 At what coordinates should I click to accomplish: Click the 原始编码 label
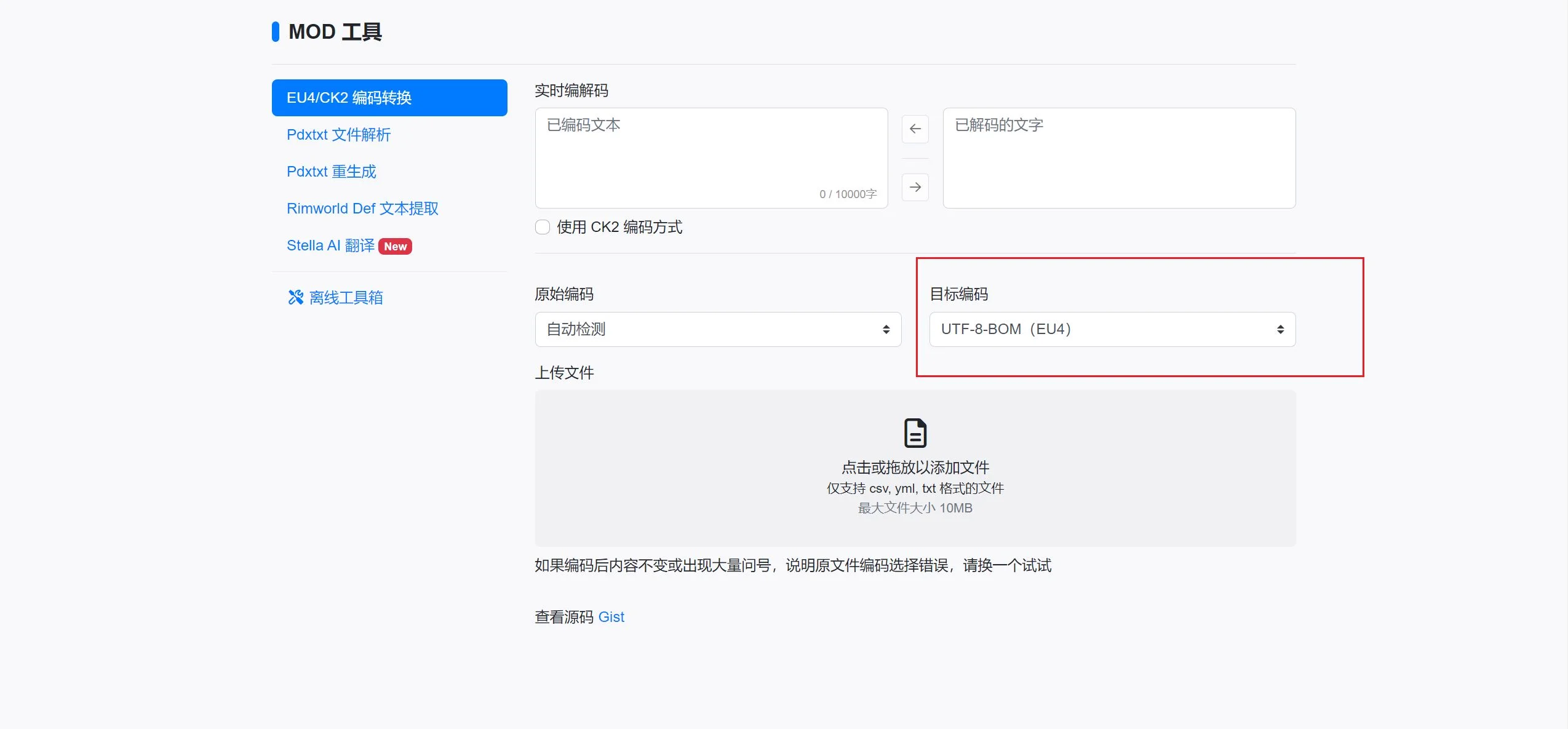pyautogui.click(x=563, y=294)
